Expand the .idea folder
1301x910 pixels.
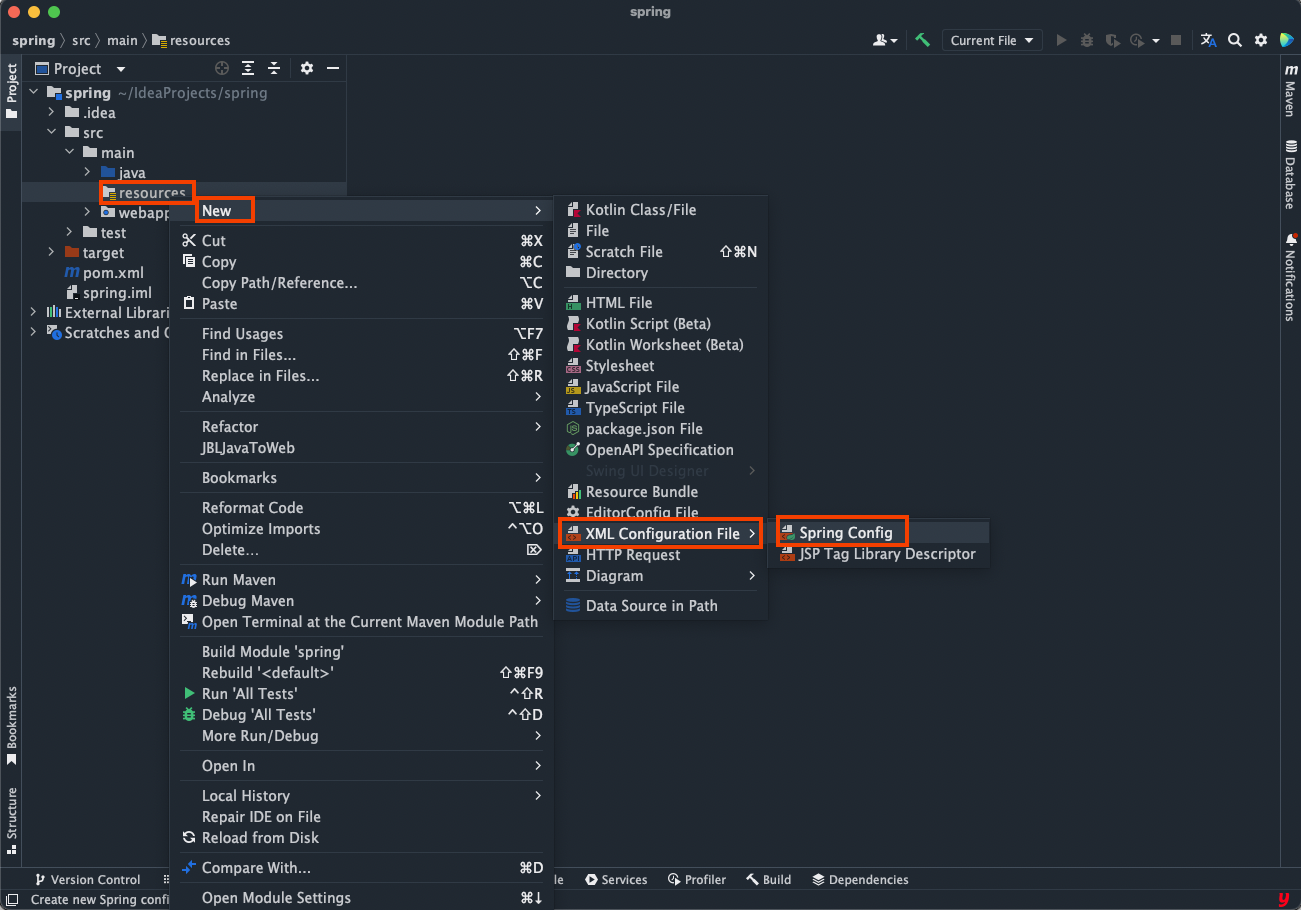(x=51, y=112)
